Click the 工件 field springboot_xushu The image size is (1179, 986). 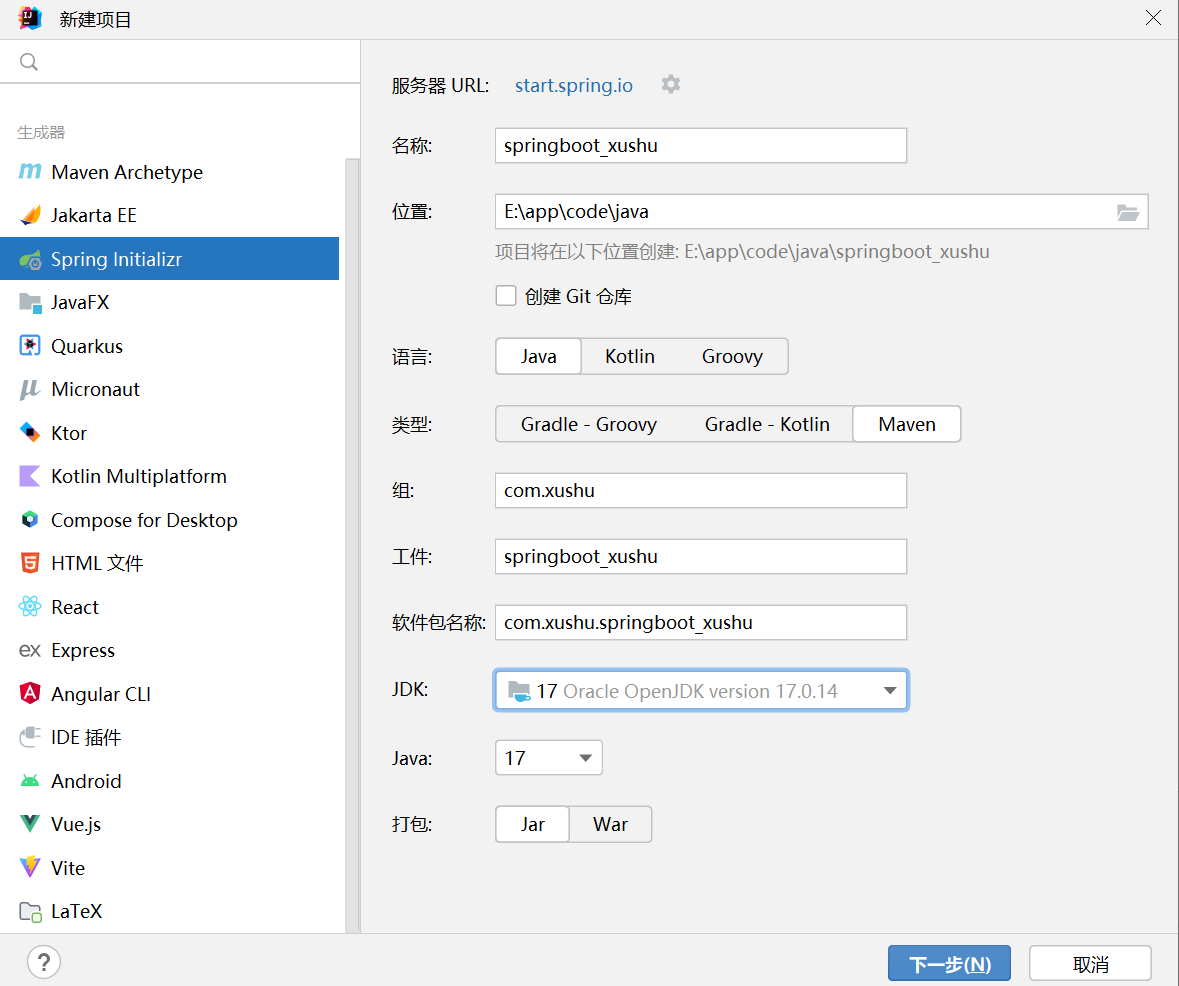tap(701, 557)
